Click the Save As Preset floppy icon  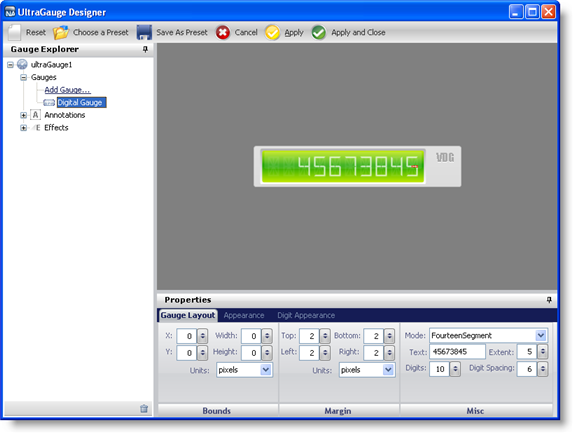144,33
